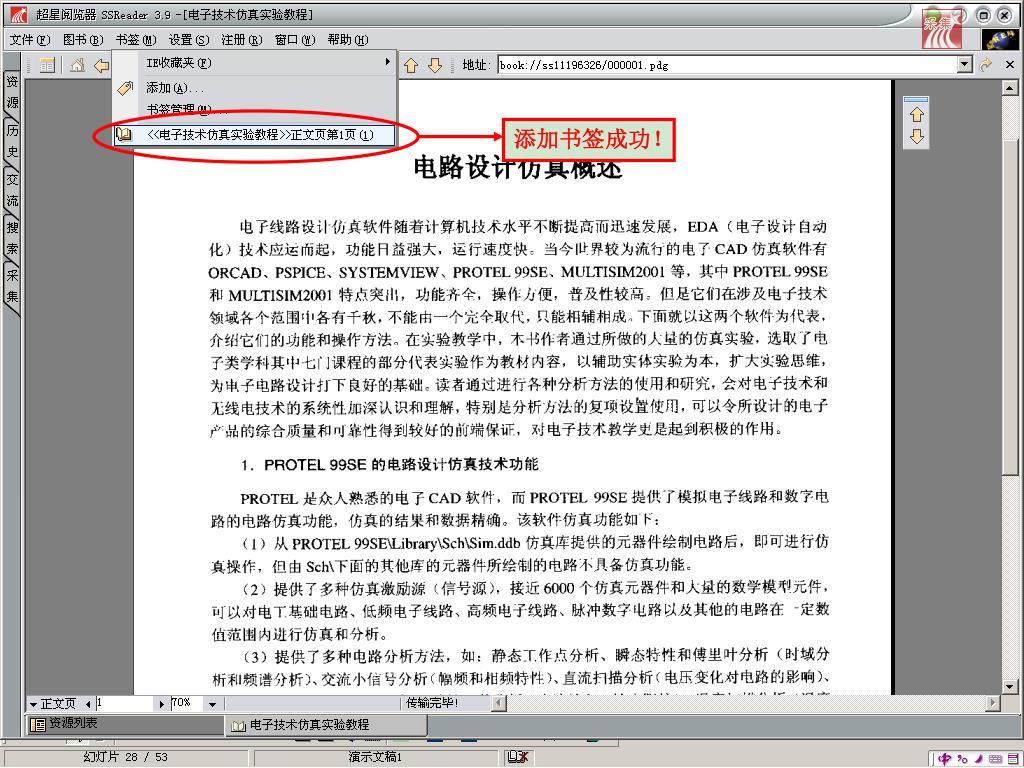Open the address bar dropdown arrow
Screen dimensions: 1024x768
coord(965,65)
